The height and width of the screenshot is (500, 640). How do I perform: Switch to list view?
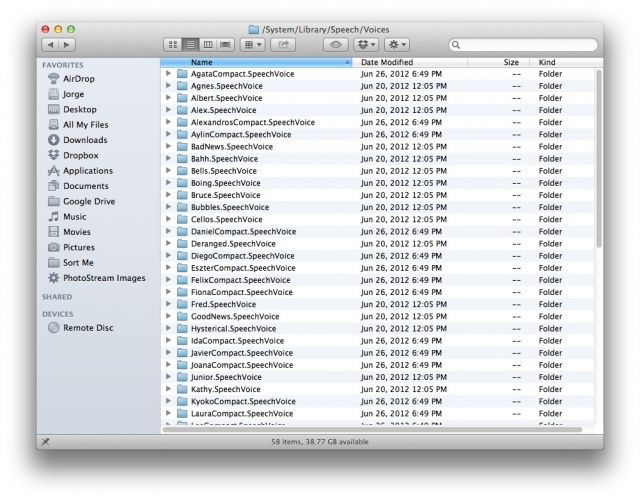[x=191, y=44]
